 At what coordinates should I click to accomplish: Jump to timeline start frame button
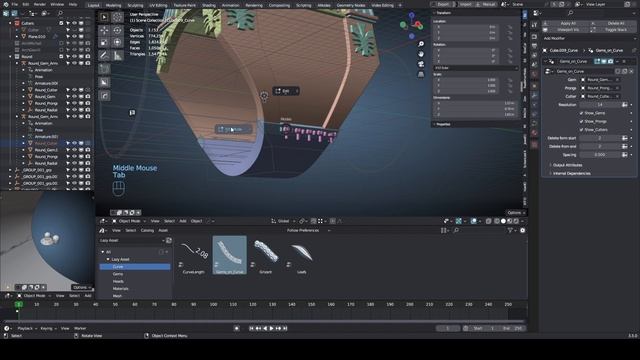point(251,328)
